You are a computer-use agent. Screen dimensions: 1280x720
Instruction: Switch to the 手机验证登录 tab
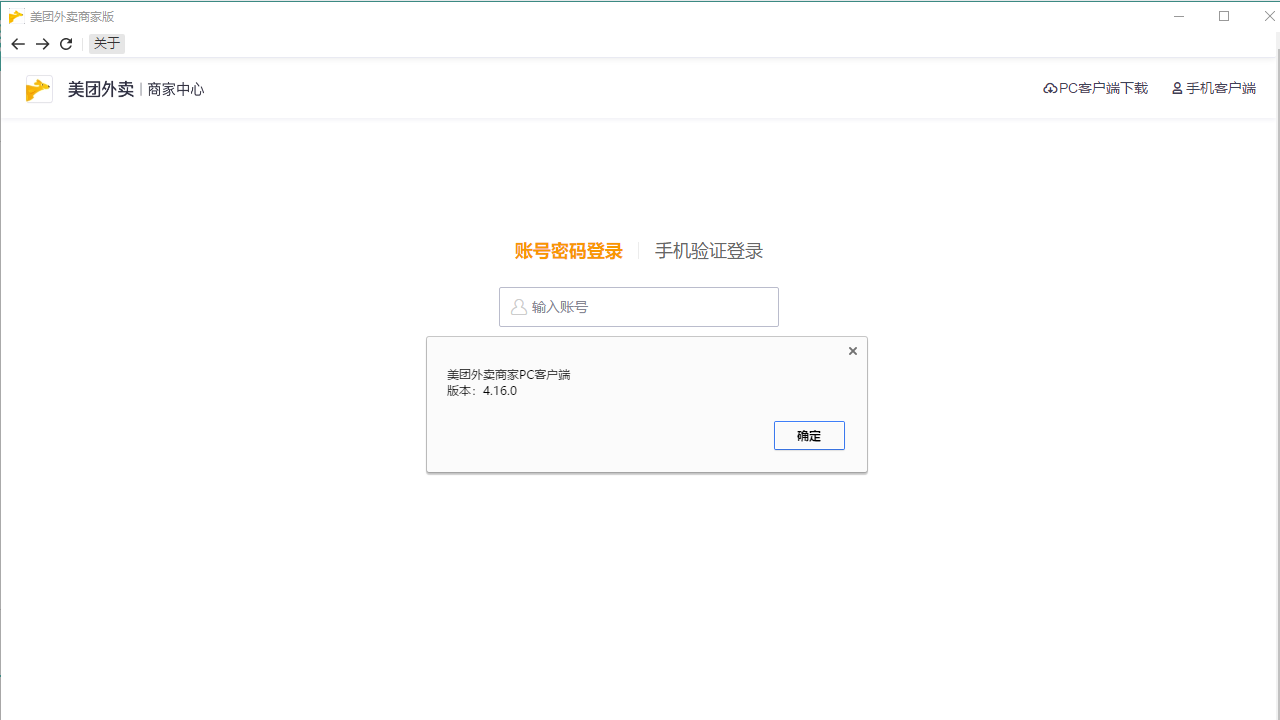pyautogui.click(x=708, y=251)
